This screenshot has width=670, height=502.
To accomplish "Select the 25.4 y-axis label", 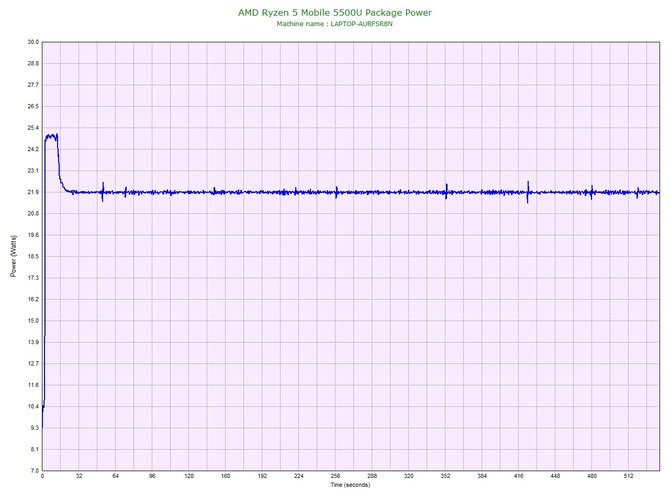I will point(33,128).
